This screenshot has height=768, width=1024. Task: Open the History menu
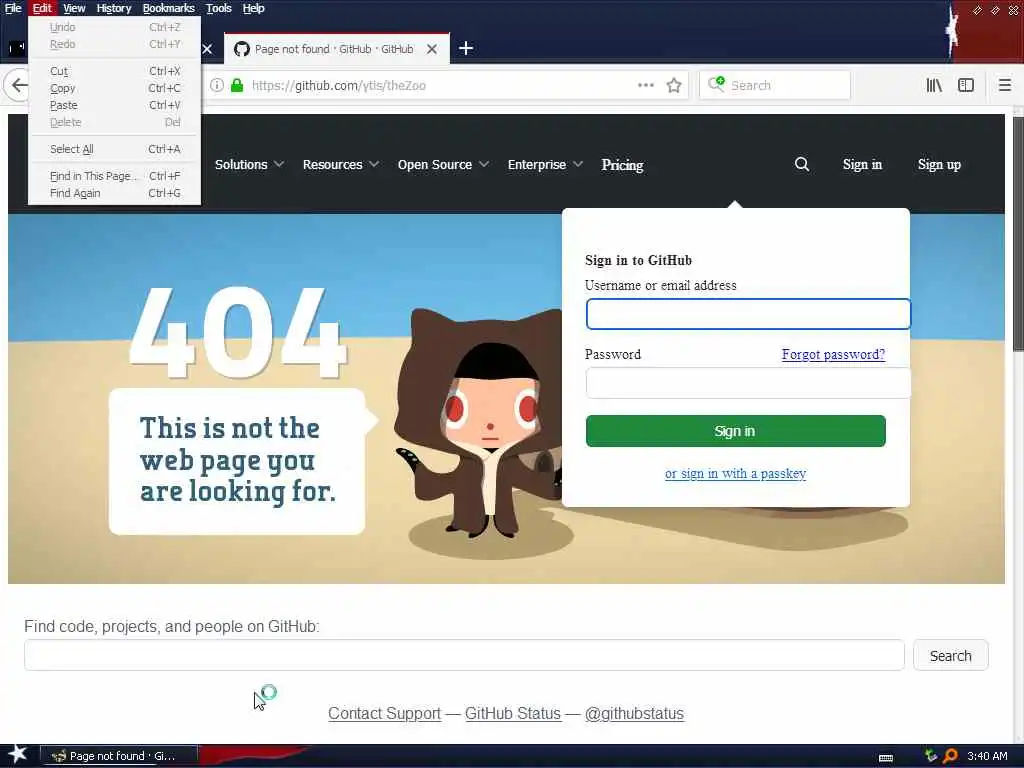pos(114,8)
